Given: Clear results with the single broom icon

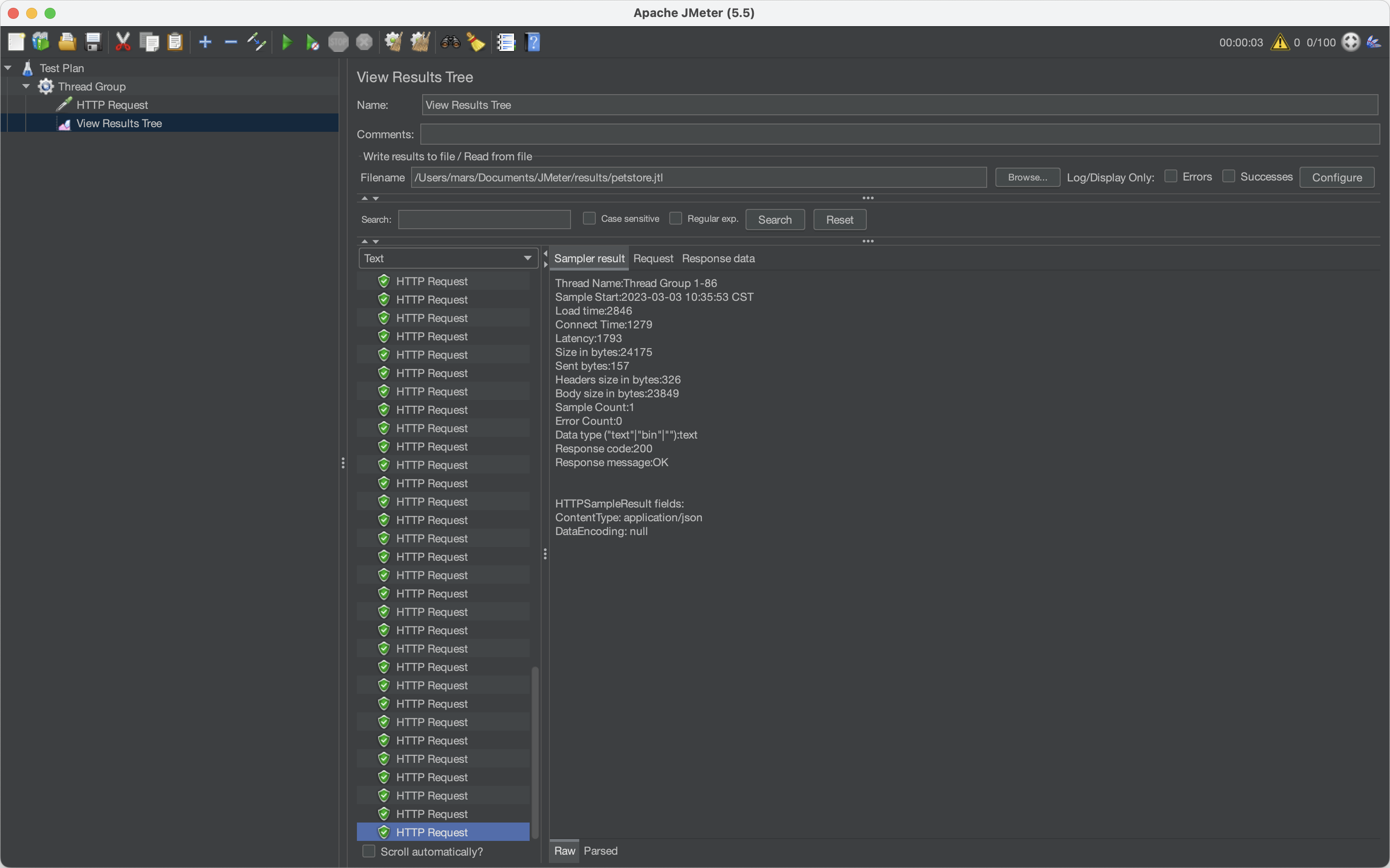Looking at the screenshot, I should [x=393, y=42].
